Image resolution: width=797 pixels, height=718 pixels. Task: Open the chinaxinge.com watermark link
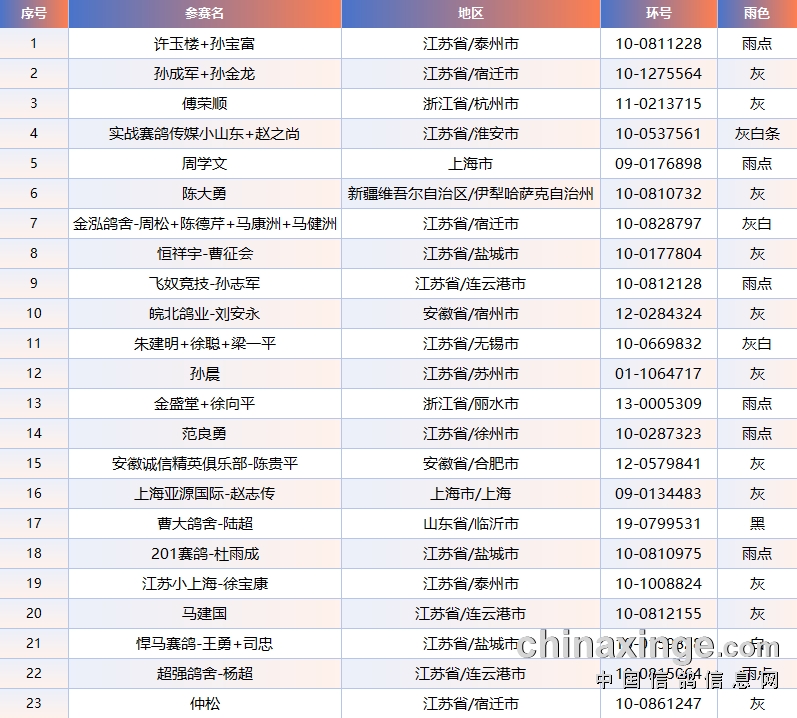655,645
